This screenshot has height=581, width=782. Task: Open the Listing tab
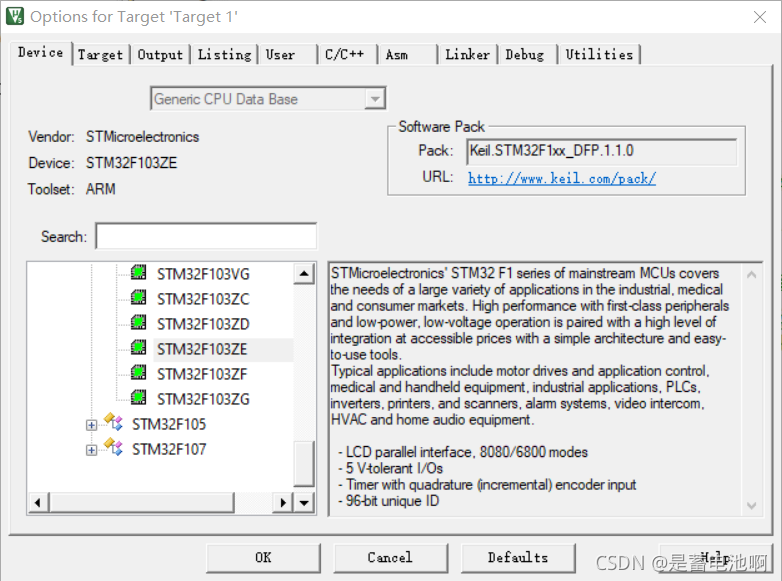(224, 54)
